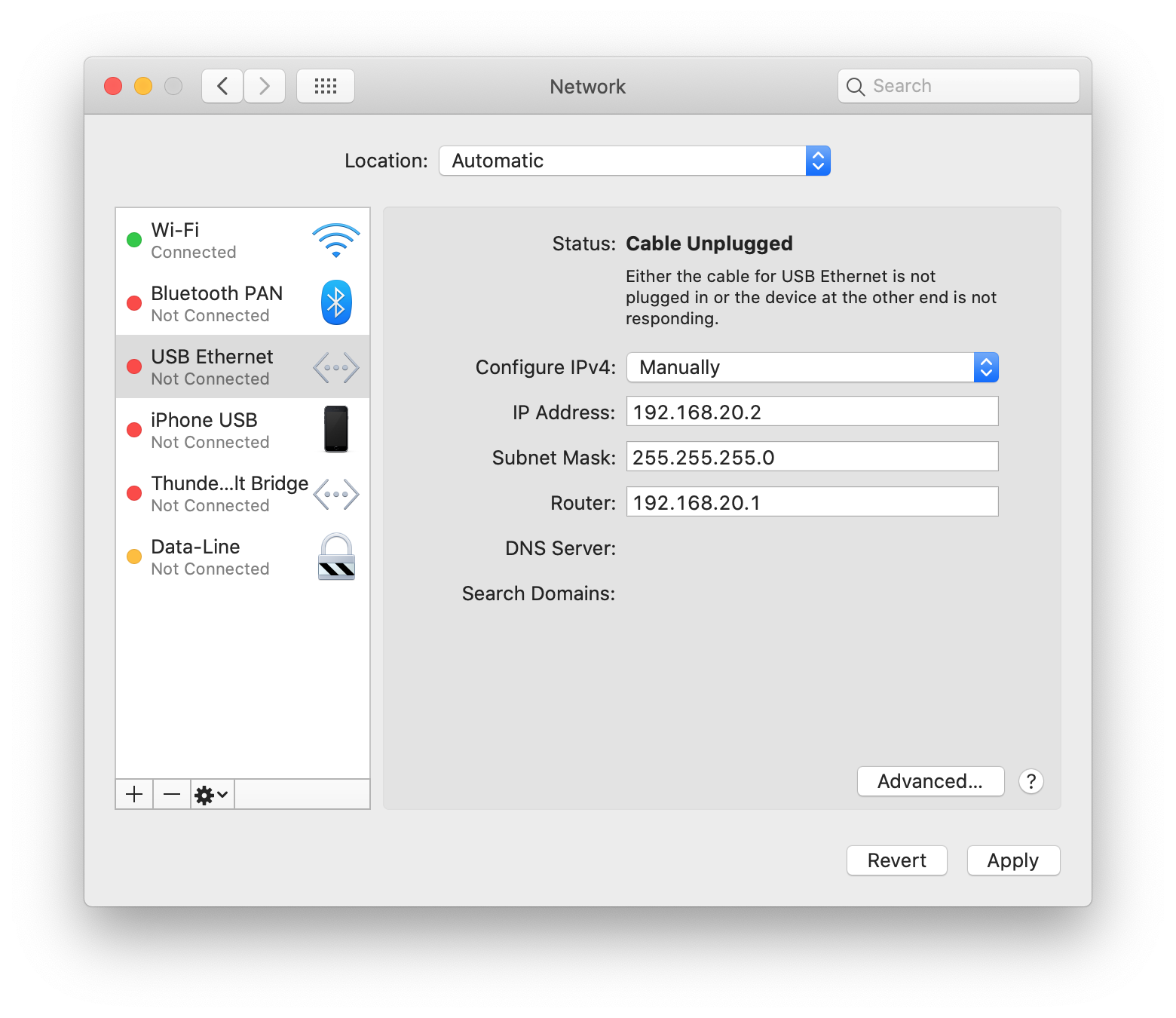The height and width of the screenshot is (1018, 1176).
Task: Click the IP Address field
Action: pyautogui.click(x=812, y=412)
